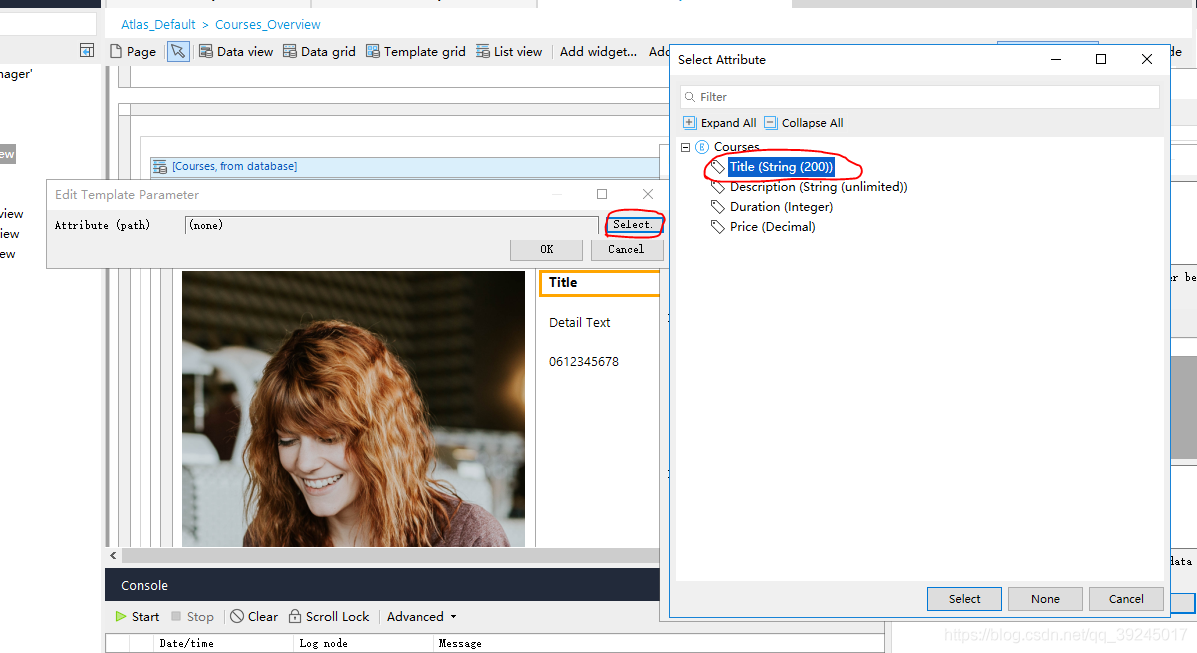Click the Clear console icon
The width and height of the screenshot is (1197, 653).
237,616
